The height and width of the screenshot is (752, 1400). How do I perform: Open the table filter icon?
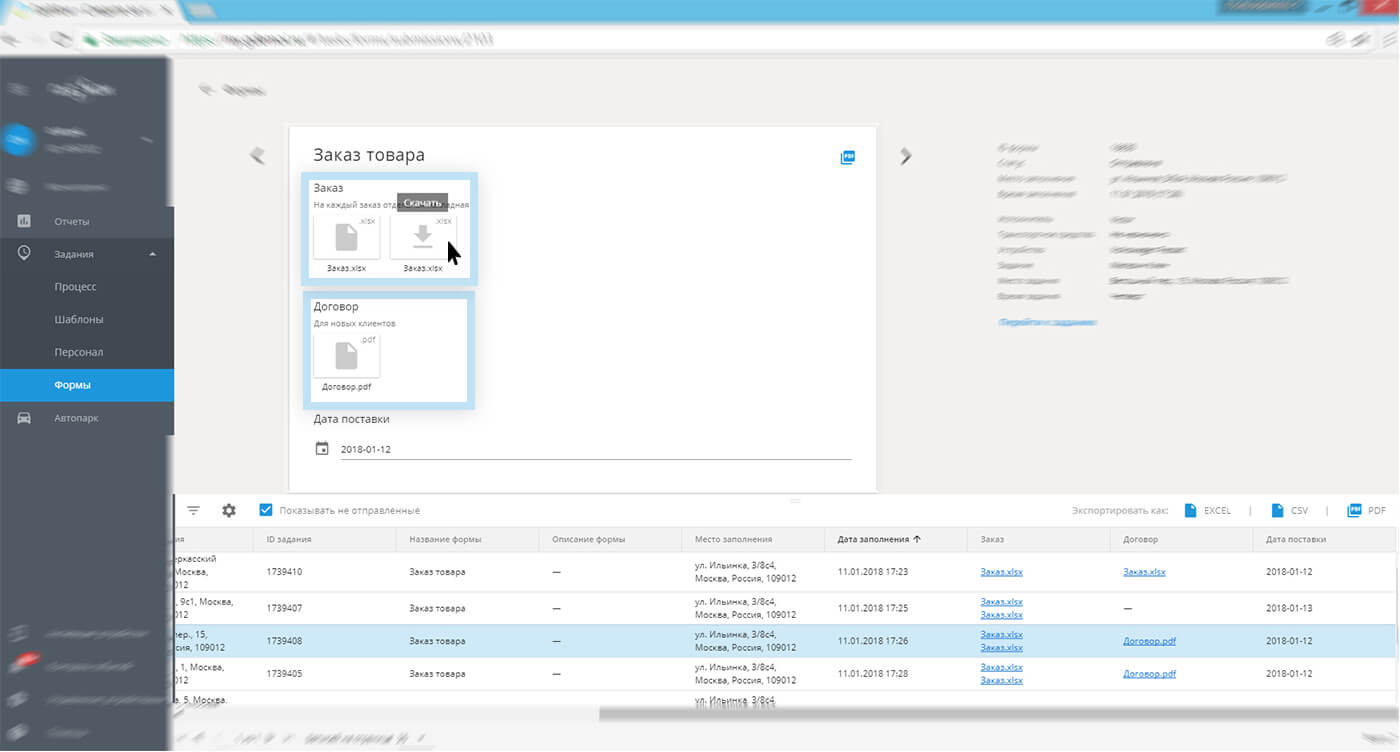point(193,510)
